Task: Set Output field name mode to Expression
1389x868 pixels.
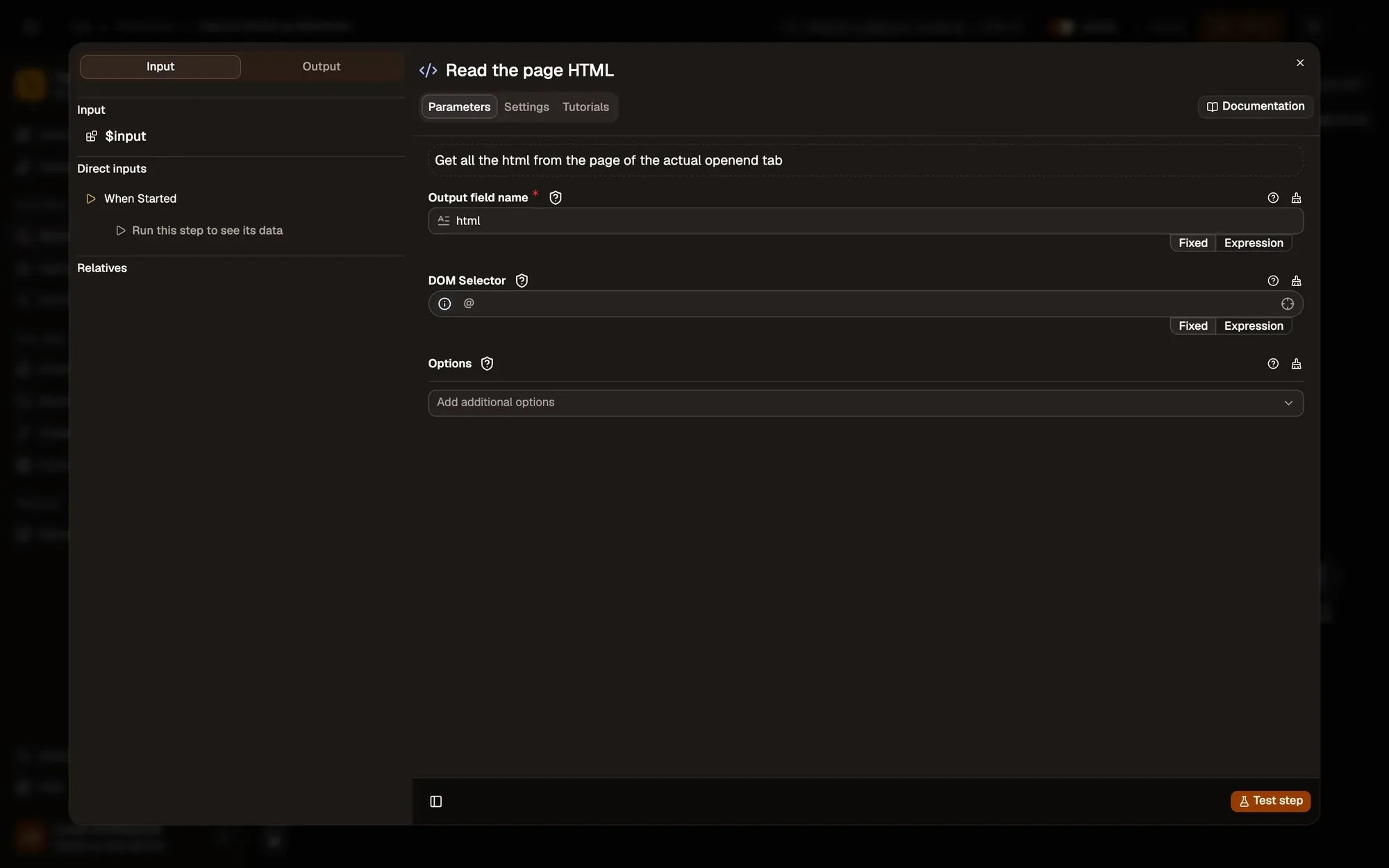Action: tap(1254, 243)
